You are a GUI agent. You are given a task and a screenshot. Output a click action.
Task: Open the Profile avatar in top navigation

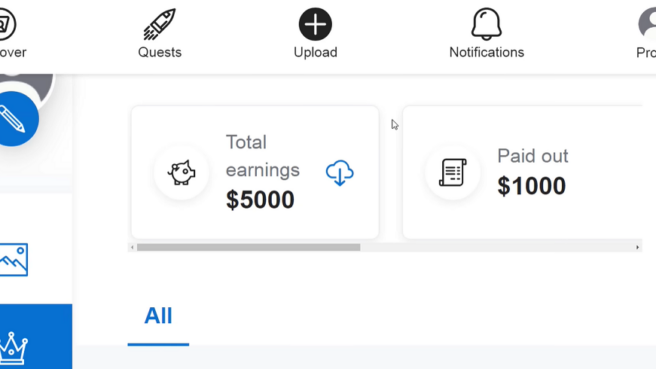click(x=647, y=24)
